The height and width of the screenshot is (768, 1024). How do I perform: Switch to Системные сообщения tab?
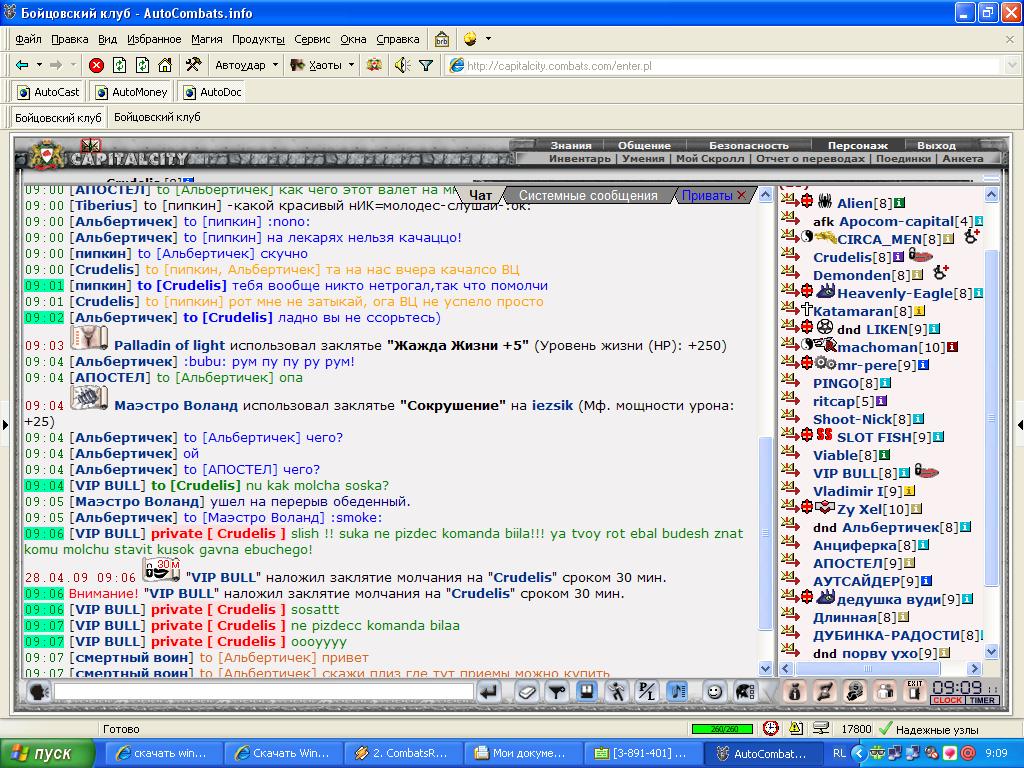588,195
